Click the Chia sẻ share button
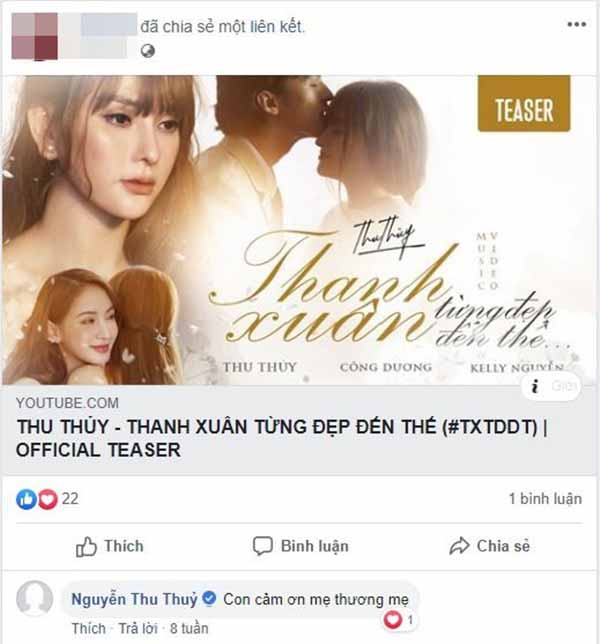Viewport: 600px width, 644px height. 490,546
